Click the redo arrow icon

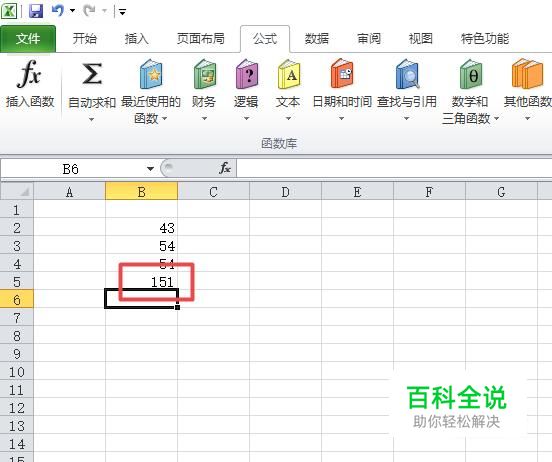coord(89,11)
